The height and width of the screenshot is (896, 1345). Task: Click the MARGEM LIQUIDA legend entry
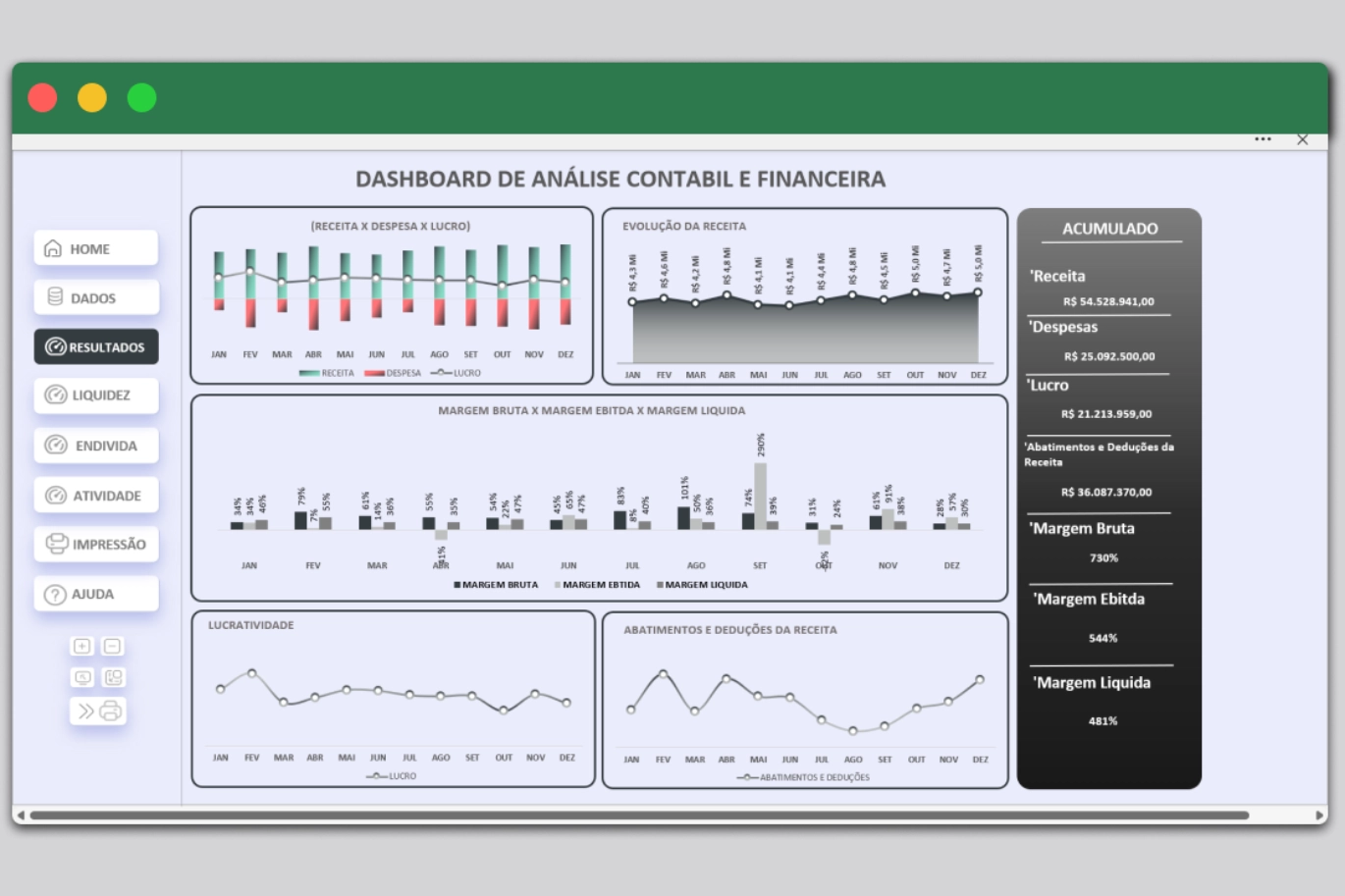click(702, 585)
